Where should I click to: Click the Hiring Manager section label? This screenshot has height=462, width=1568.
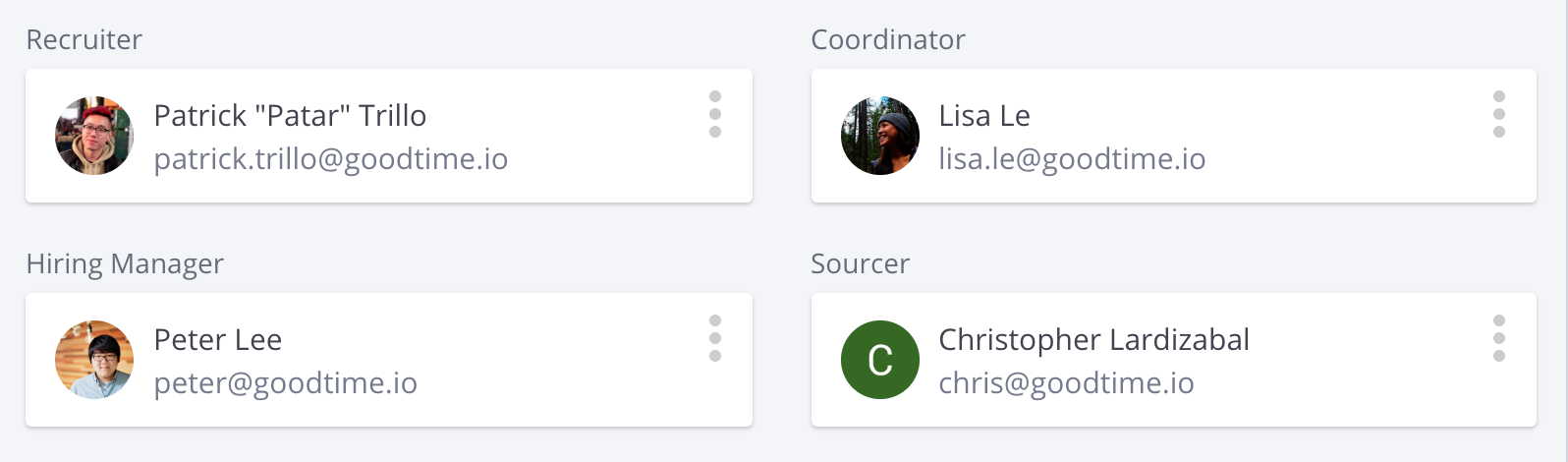tap(125, 263)
